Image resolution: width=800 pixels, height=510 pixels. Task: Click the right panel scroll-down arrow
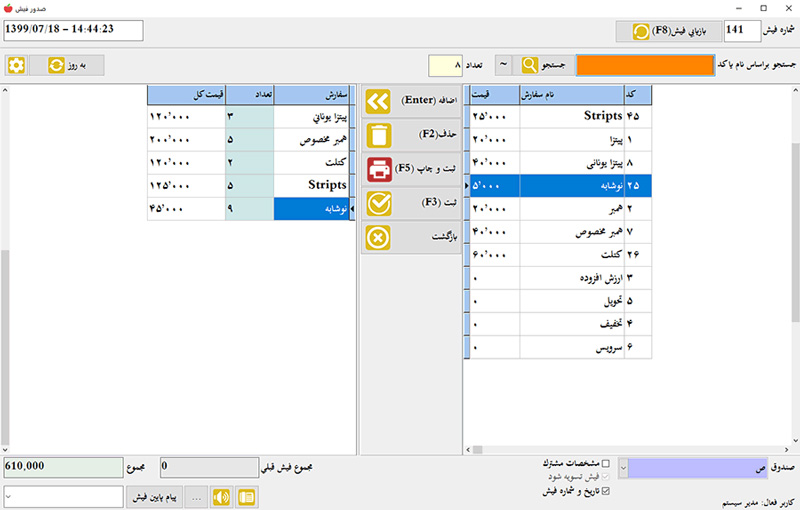click(795, 441)
